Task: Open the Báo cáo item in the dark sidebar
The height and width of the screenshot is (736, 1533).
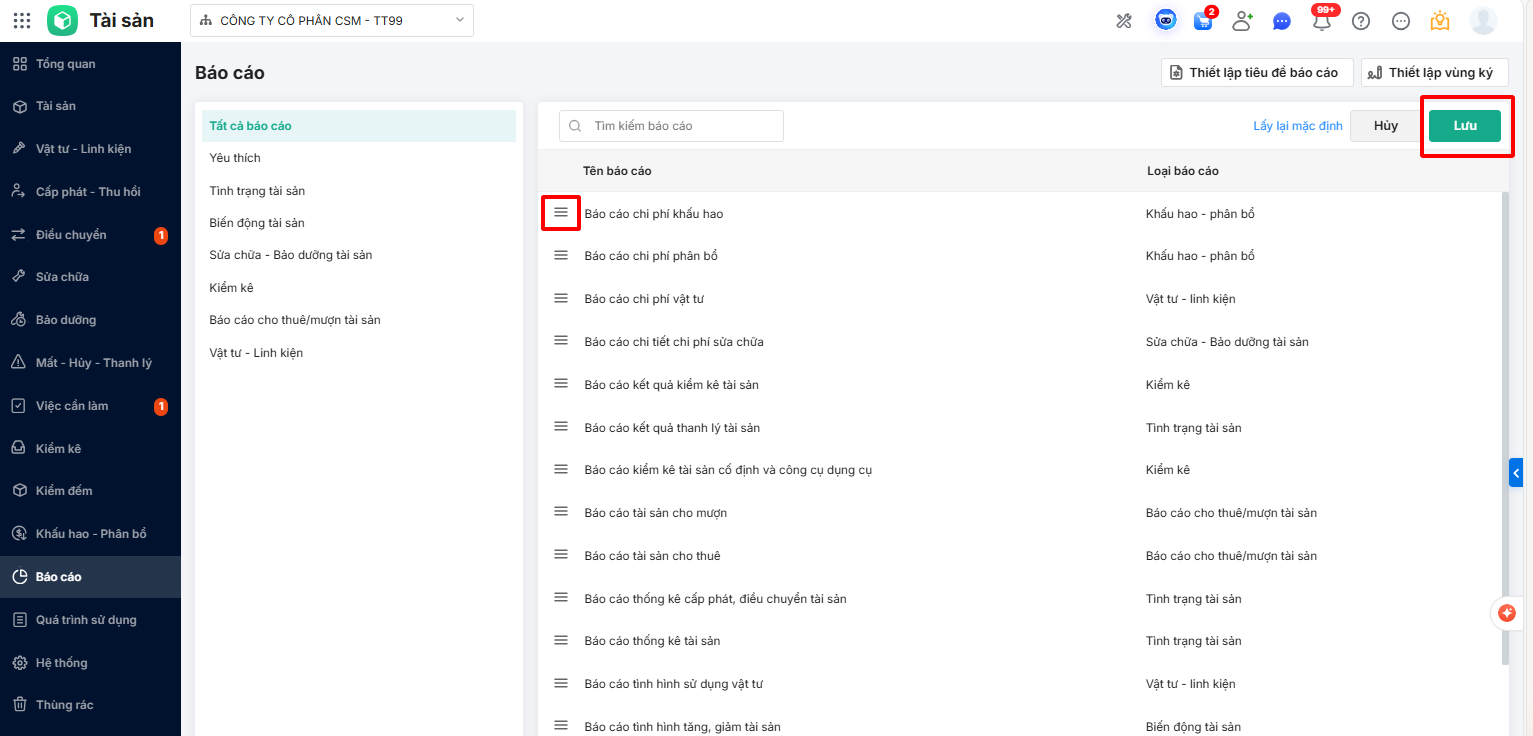Action: click(90, 577)
